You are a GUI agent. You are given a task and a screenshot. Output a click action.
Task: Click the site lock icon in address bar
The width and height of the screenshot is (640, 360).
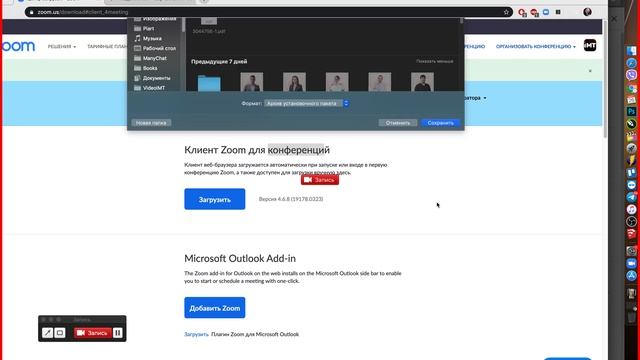coord(31,12)
